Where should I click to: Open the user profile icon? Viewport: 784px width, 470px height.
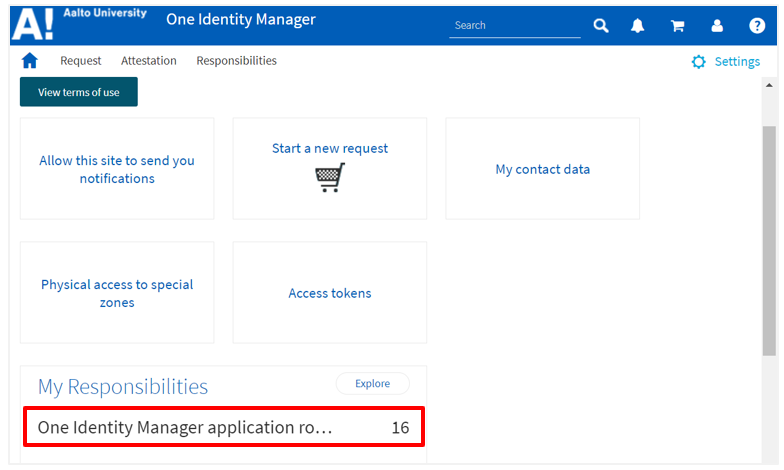(717, 26)
